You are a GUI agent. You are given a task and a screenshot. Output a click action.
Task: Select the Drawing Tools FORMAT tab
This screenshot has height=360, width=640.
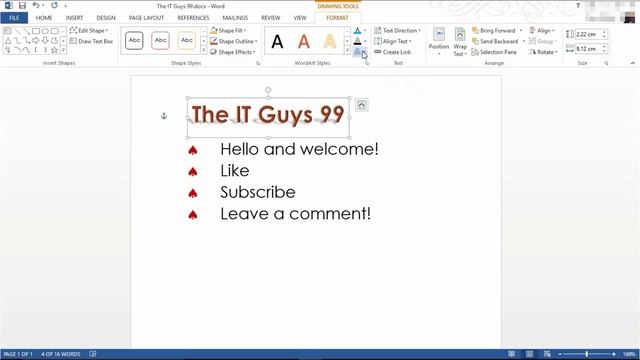tap(337, 18)
